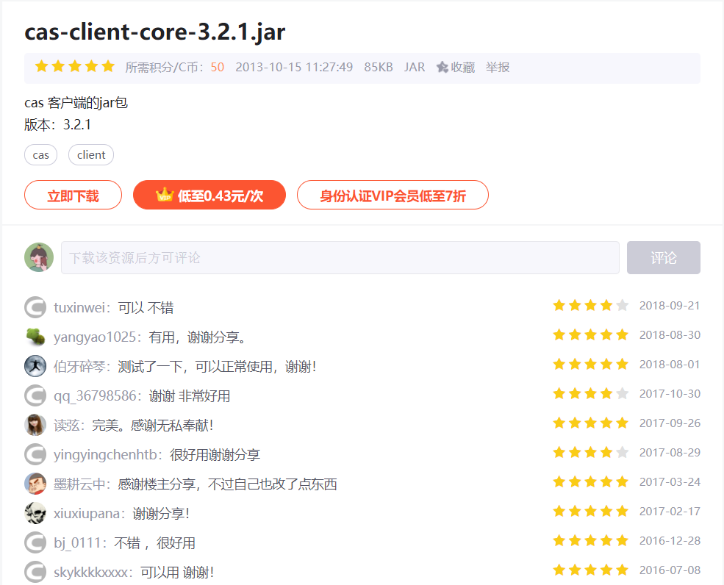The height and width of the screenshot is (585, 724).
Task: Click username skykkkkxxxx
Action: click(91, 573)
